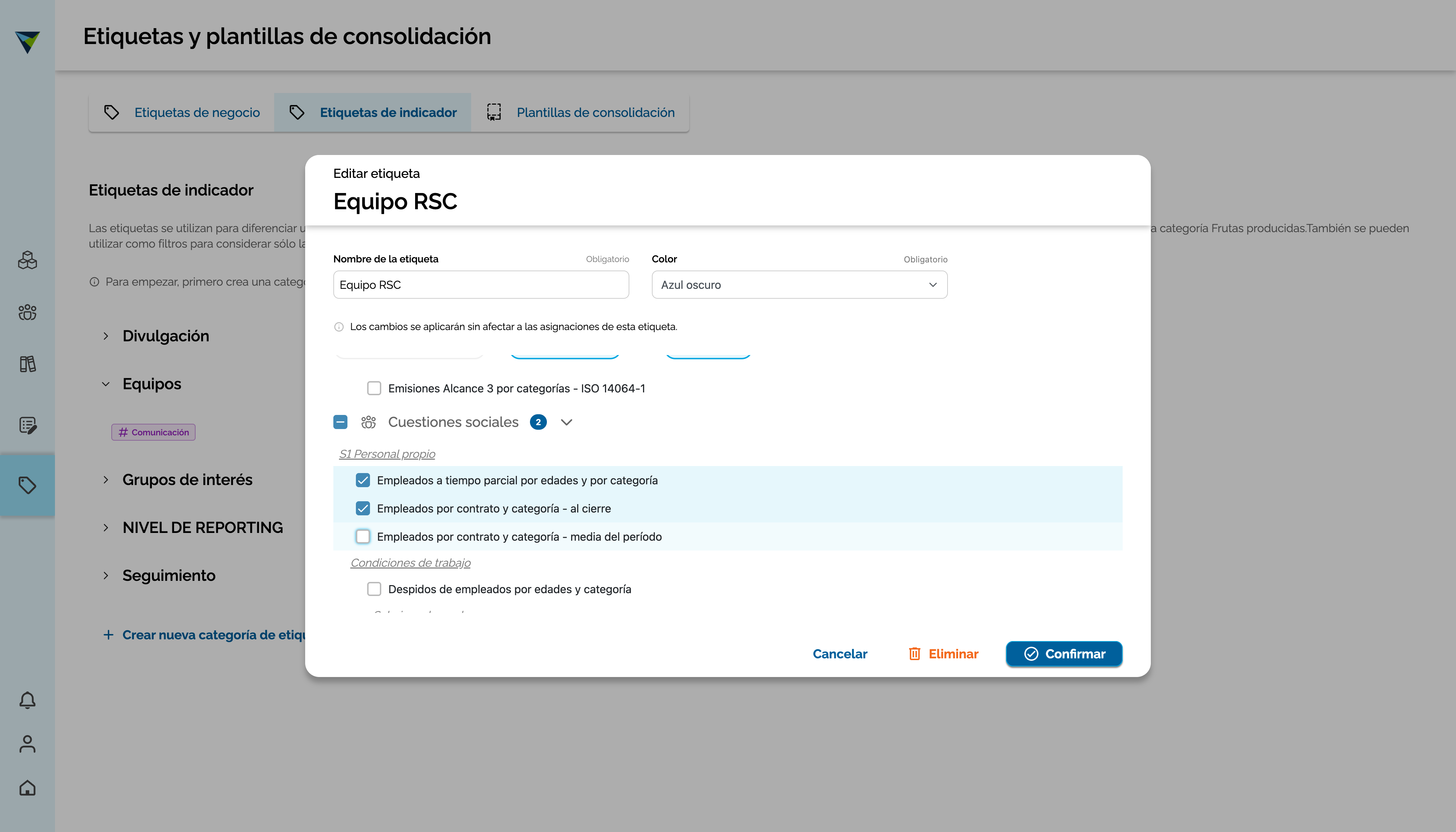Check Emisiones Alcance 3 por categorías
Image resolution: width=1456 pixels, height=832 pixels.
click(x=375, y=389)
